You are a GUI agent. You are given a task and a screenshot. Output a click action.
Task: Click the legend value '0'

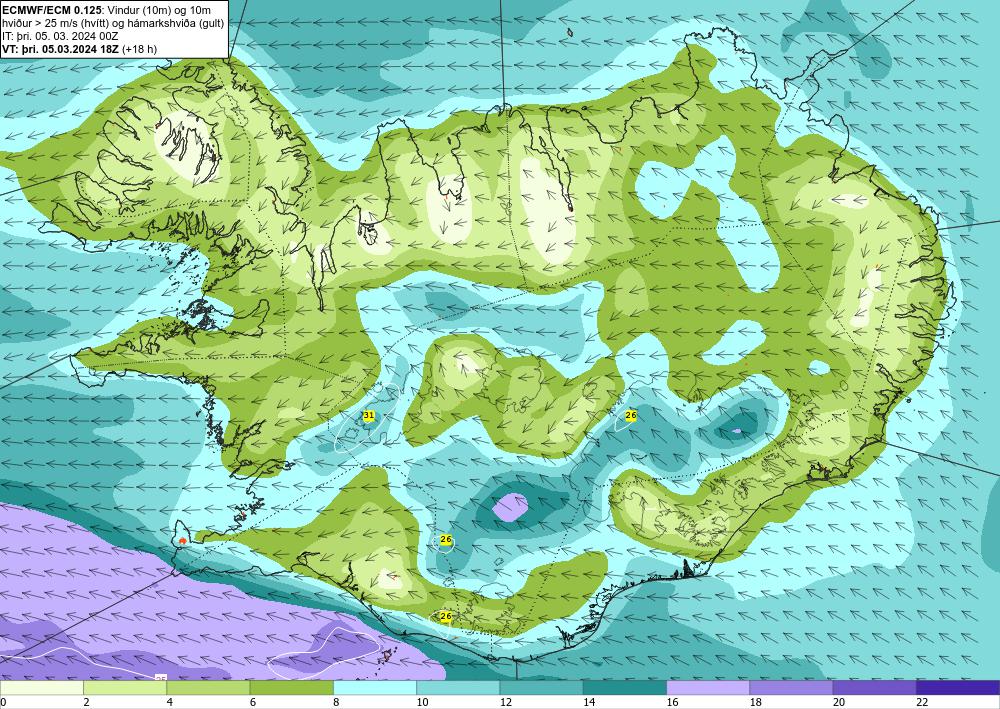click(x=3, y=702)
